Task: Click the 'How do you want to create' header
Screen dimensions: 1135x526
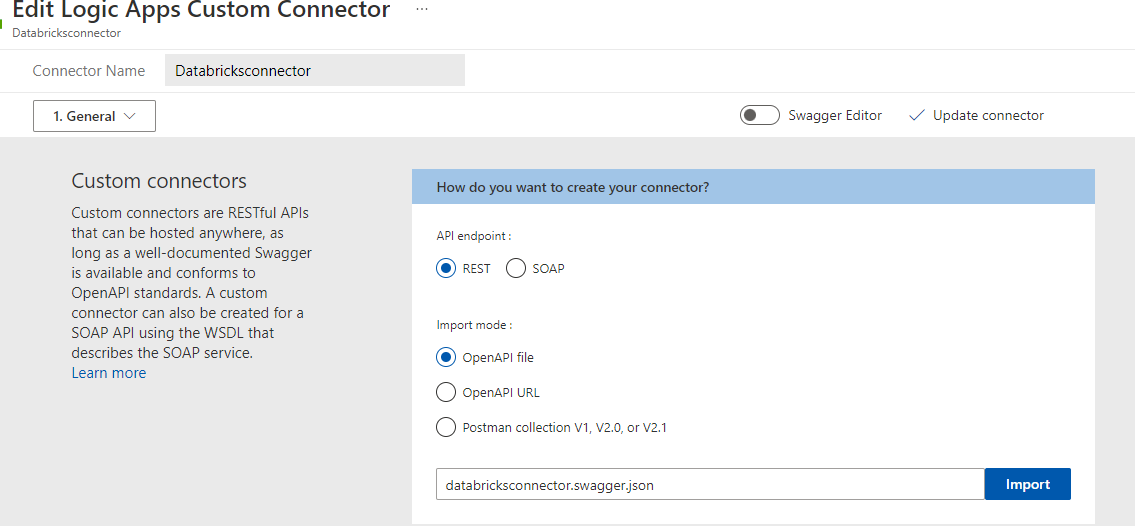Action: tap(573, 187)
